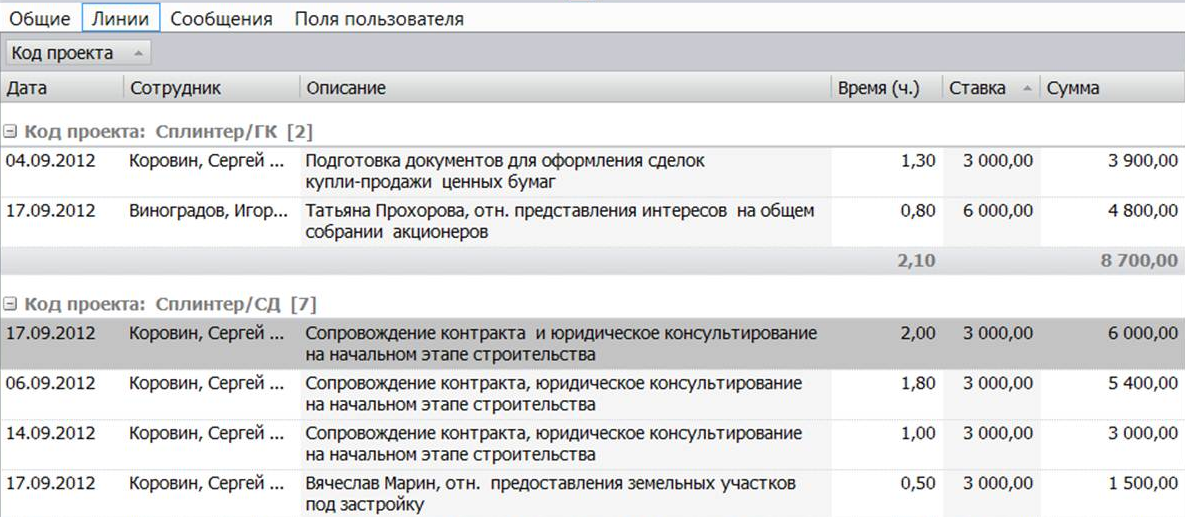The image size is (1185, 517).
Task: Sort by the Дата column header
Action: (60, 88)
